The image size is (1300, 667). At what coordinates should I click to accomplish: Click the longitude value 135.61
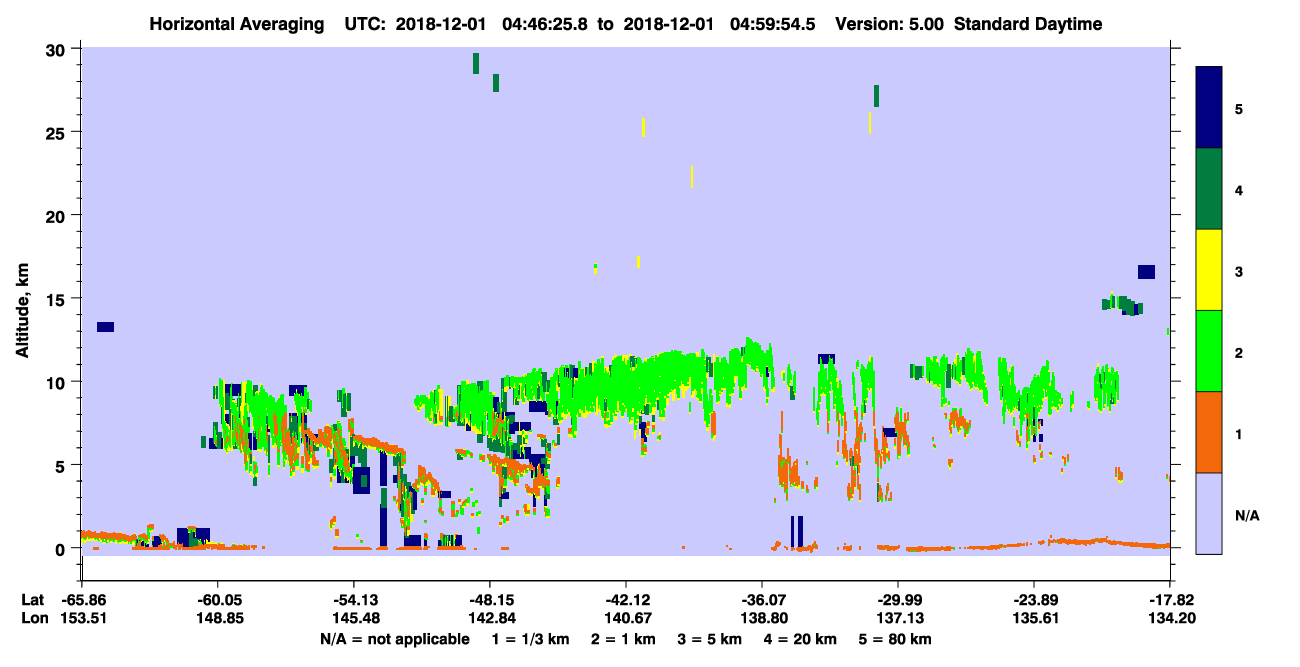tap(1034, 618)
